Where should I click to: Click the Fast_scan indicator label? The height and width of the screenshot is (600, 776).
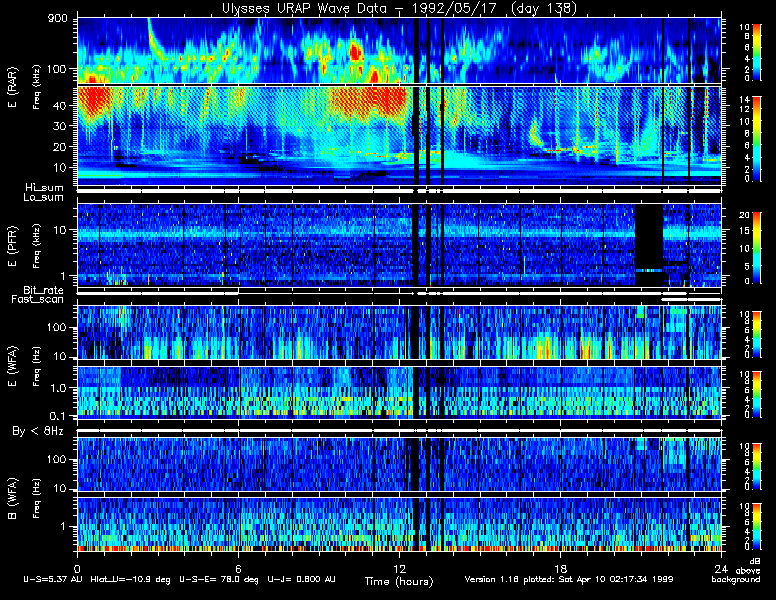[x=37, y=300]
